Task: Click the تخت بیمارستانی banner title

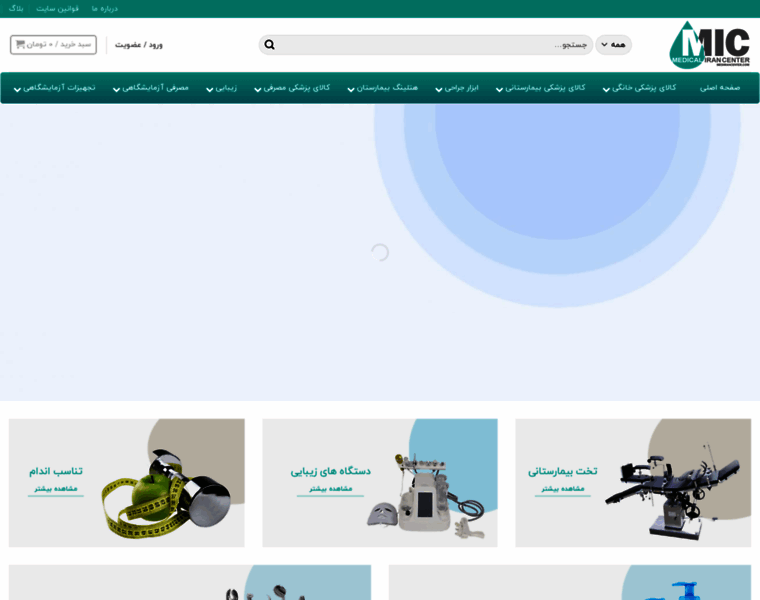Action: click(563, 471)
